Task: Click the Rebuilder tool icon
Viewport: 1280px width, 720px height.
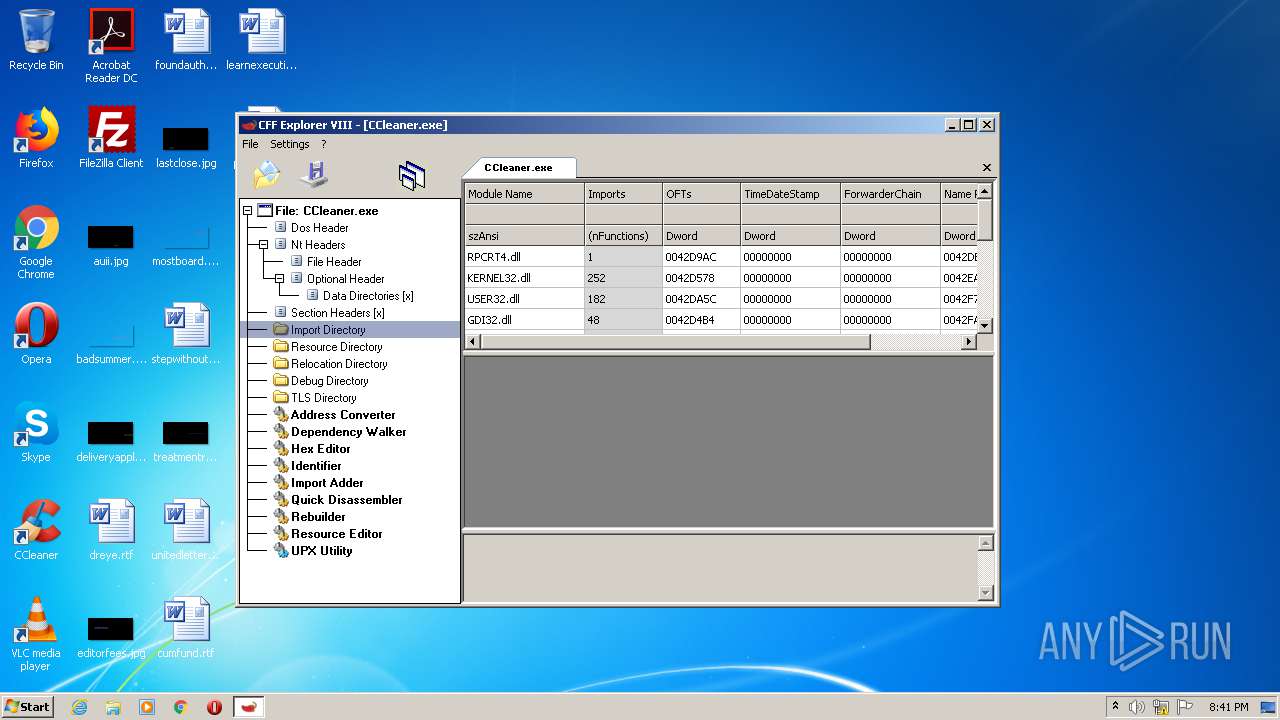Action: (x=281, y=517)
